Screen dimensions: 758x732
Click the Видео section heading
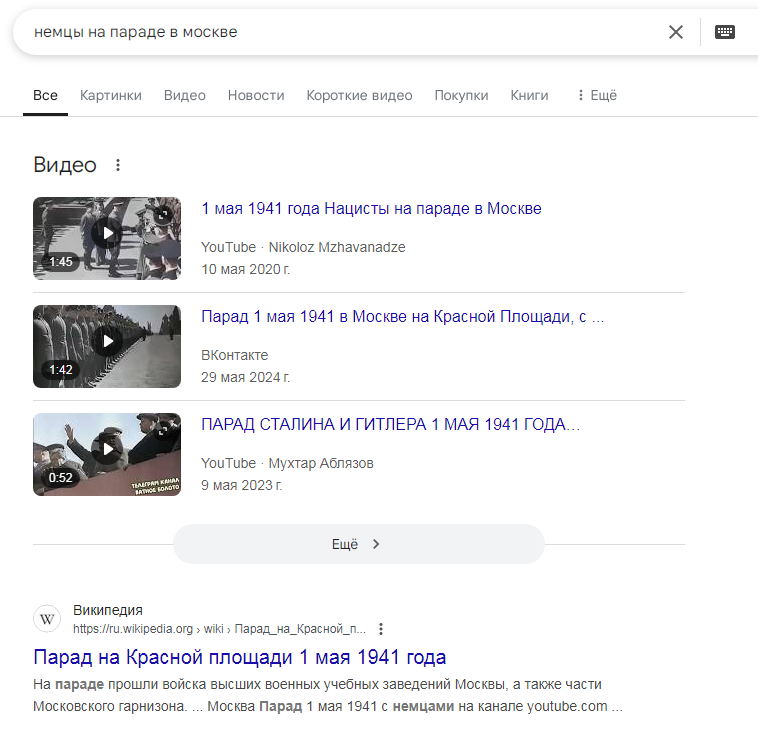point(65,165)
